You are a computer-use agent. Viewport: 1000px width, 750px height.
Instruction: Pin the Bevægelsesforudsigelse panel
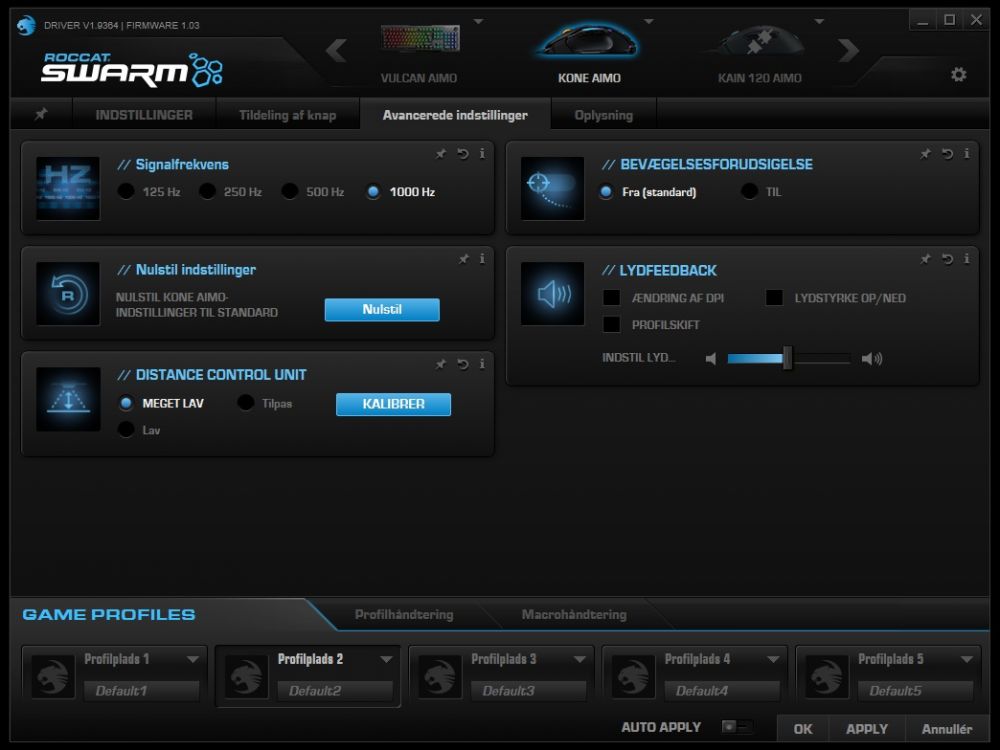(925, 154)
